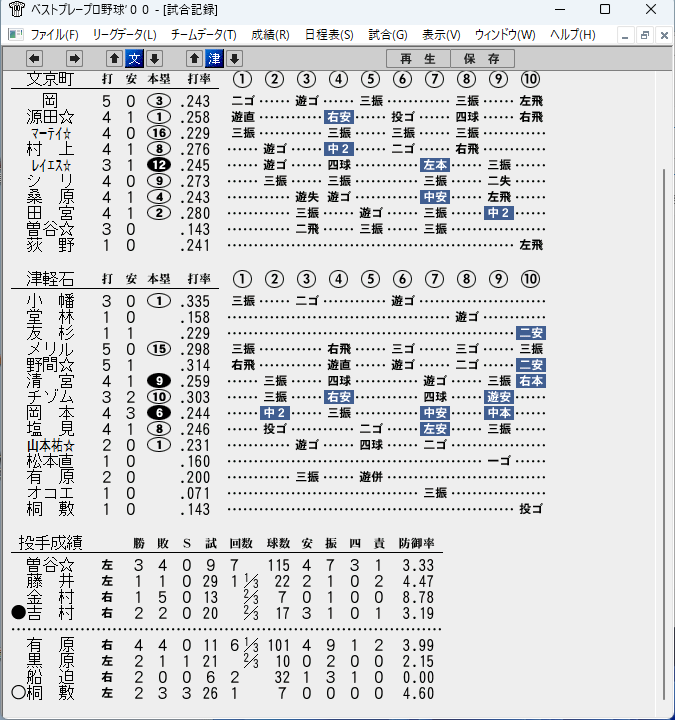The width and height of the screenshot is (675, 720).
Task: Open the ヘルプ(H) menu
Action: (x=573, y=35)
